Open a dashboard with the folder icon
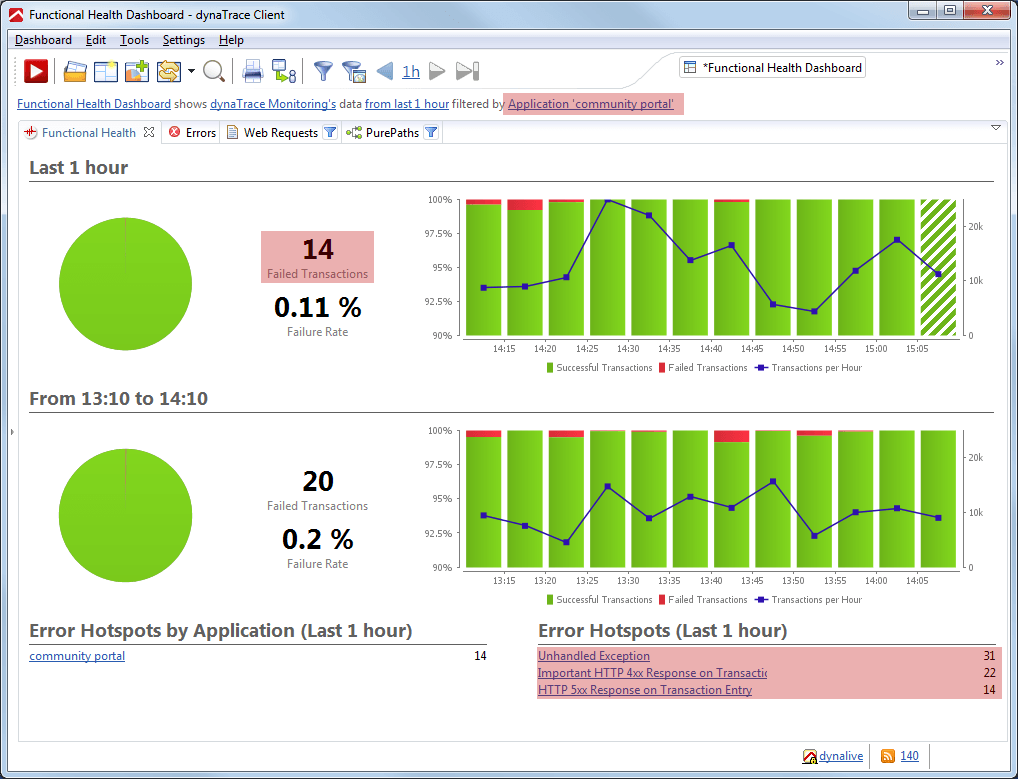This screenshot has width=1018, height=779. (75, 71)
